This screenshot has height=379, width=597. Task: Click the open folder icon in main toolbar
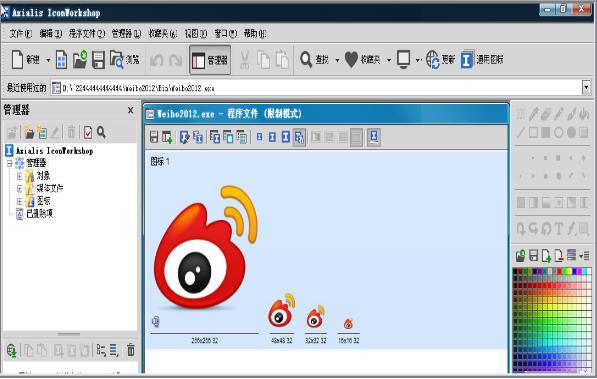coord(80,60)
